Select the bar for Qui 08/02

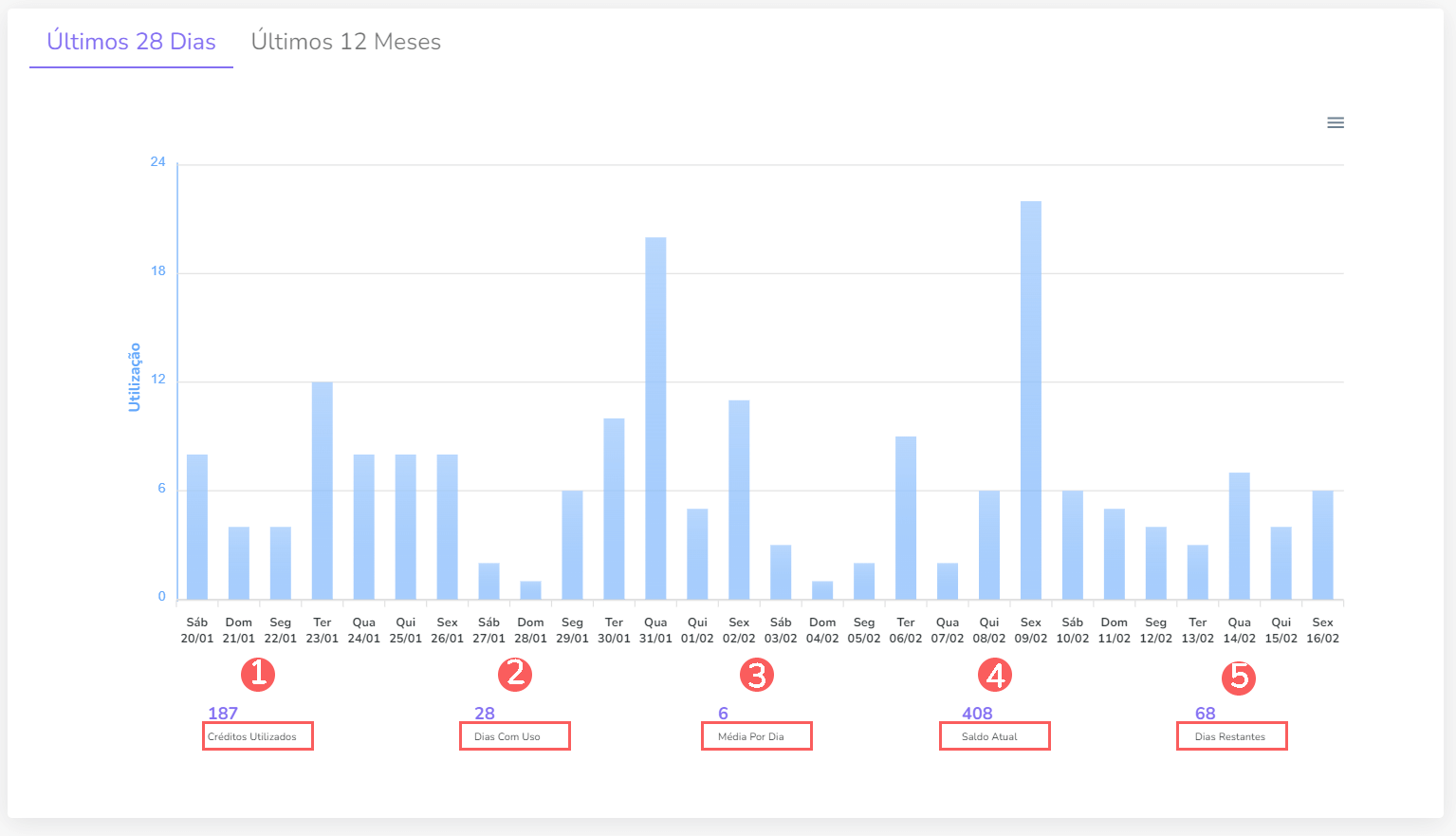pos(989,545)
